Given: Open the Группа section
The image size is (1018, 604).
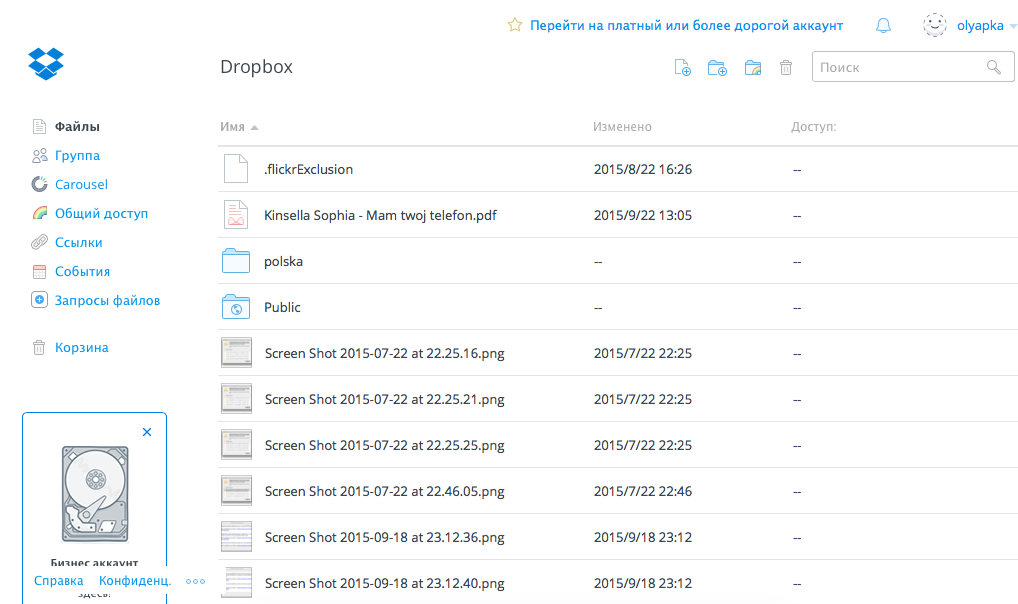Looking at the screenshot, I should 77,155.
